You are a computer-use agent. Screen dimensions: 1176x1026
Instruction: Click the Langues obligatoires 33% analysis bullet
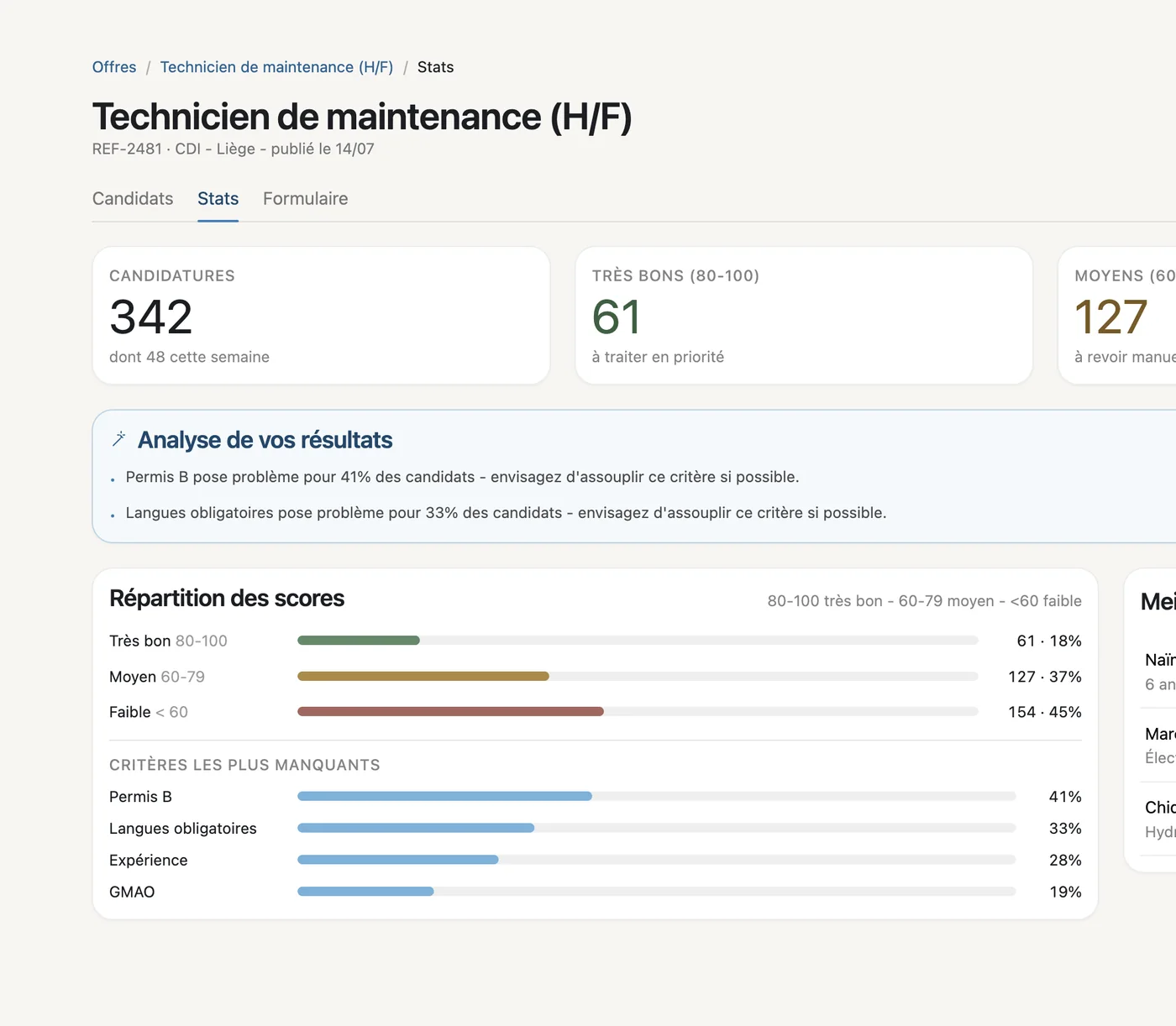coord(506,513)
